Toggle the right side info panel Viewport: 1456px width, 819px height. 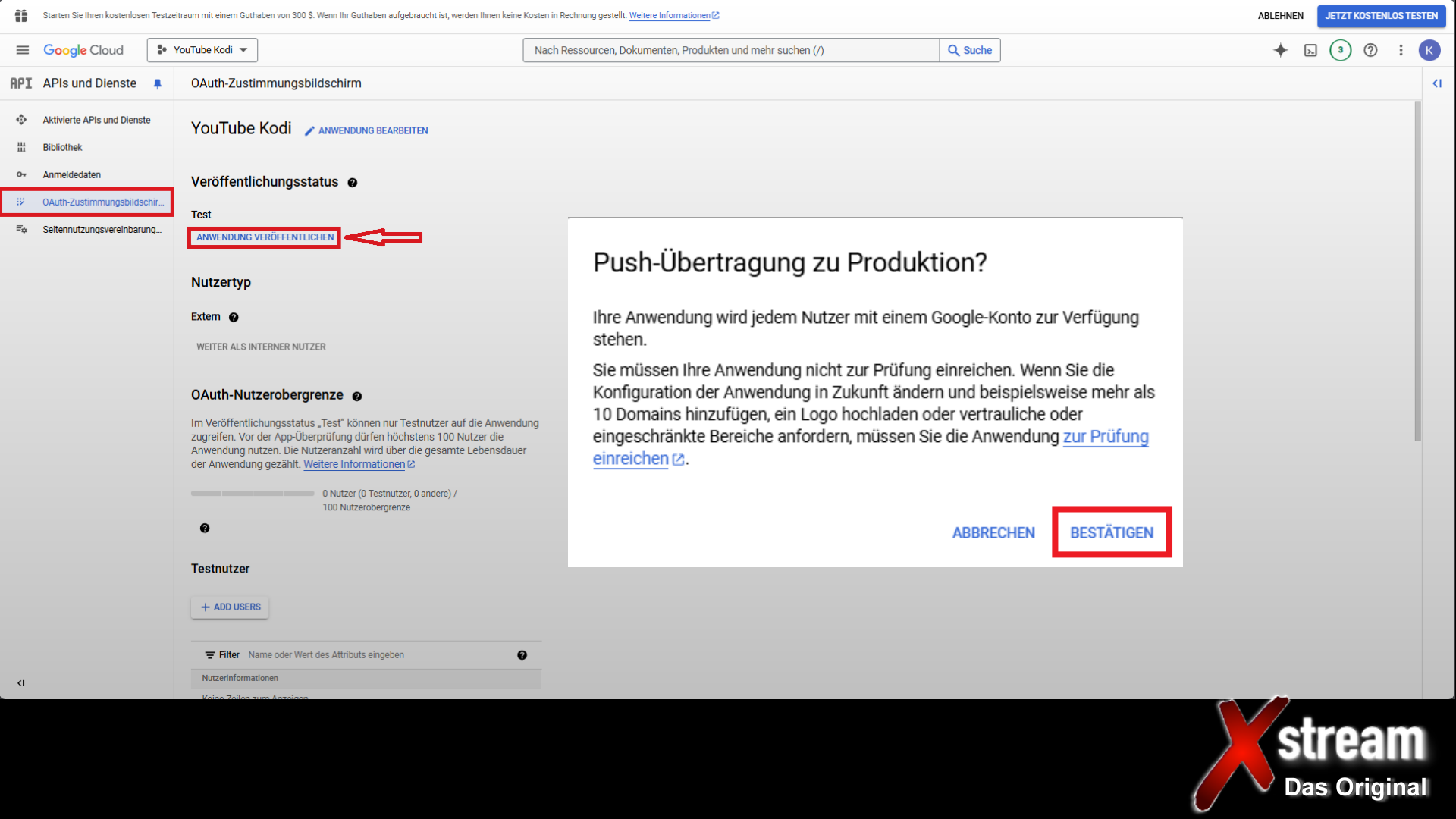coord(1436,83)
